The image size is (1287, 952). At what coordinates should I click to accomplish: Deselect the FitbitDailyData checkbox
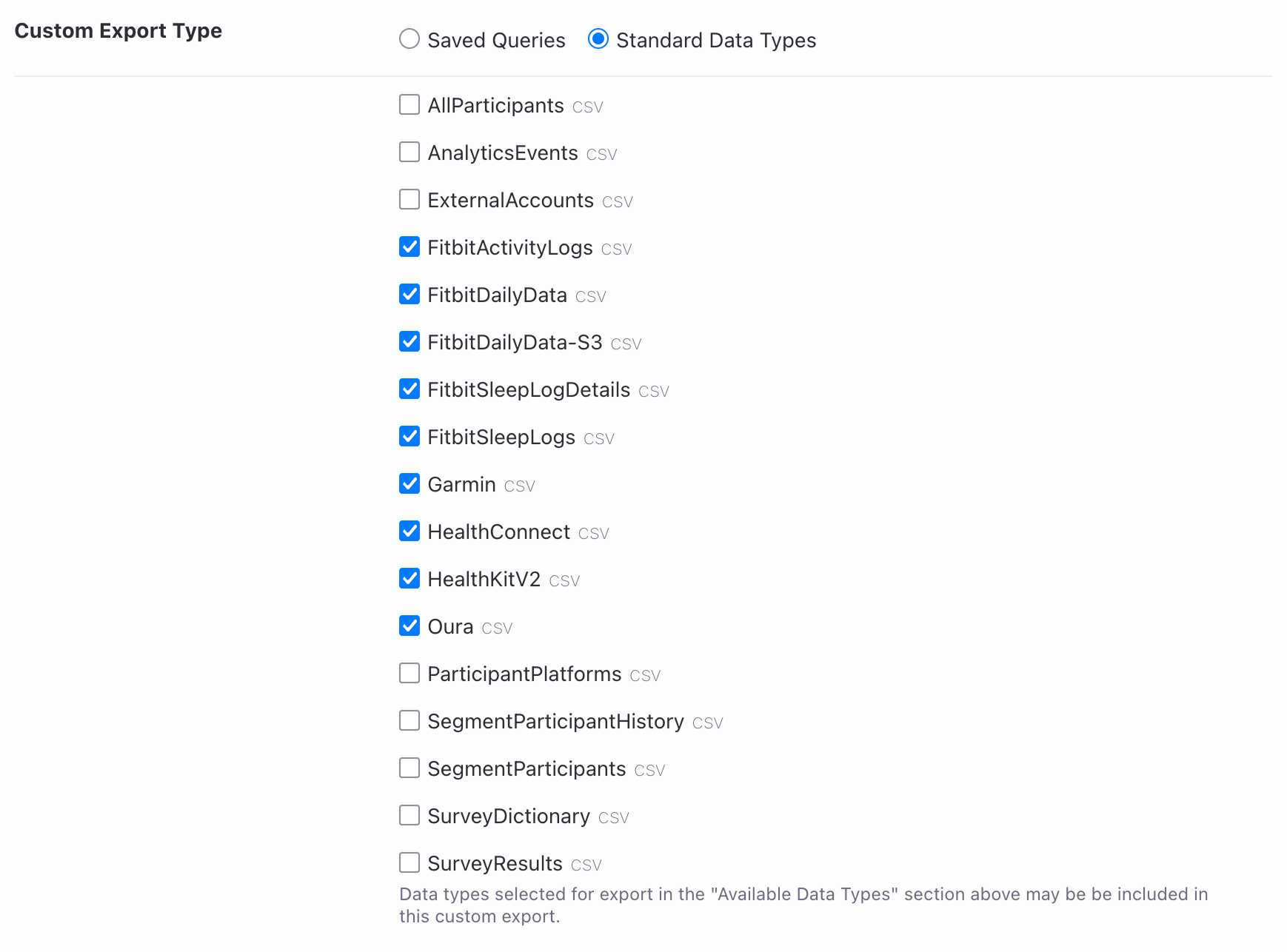pos(409,295)
